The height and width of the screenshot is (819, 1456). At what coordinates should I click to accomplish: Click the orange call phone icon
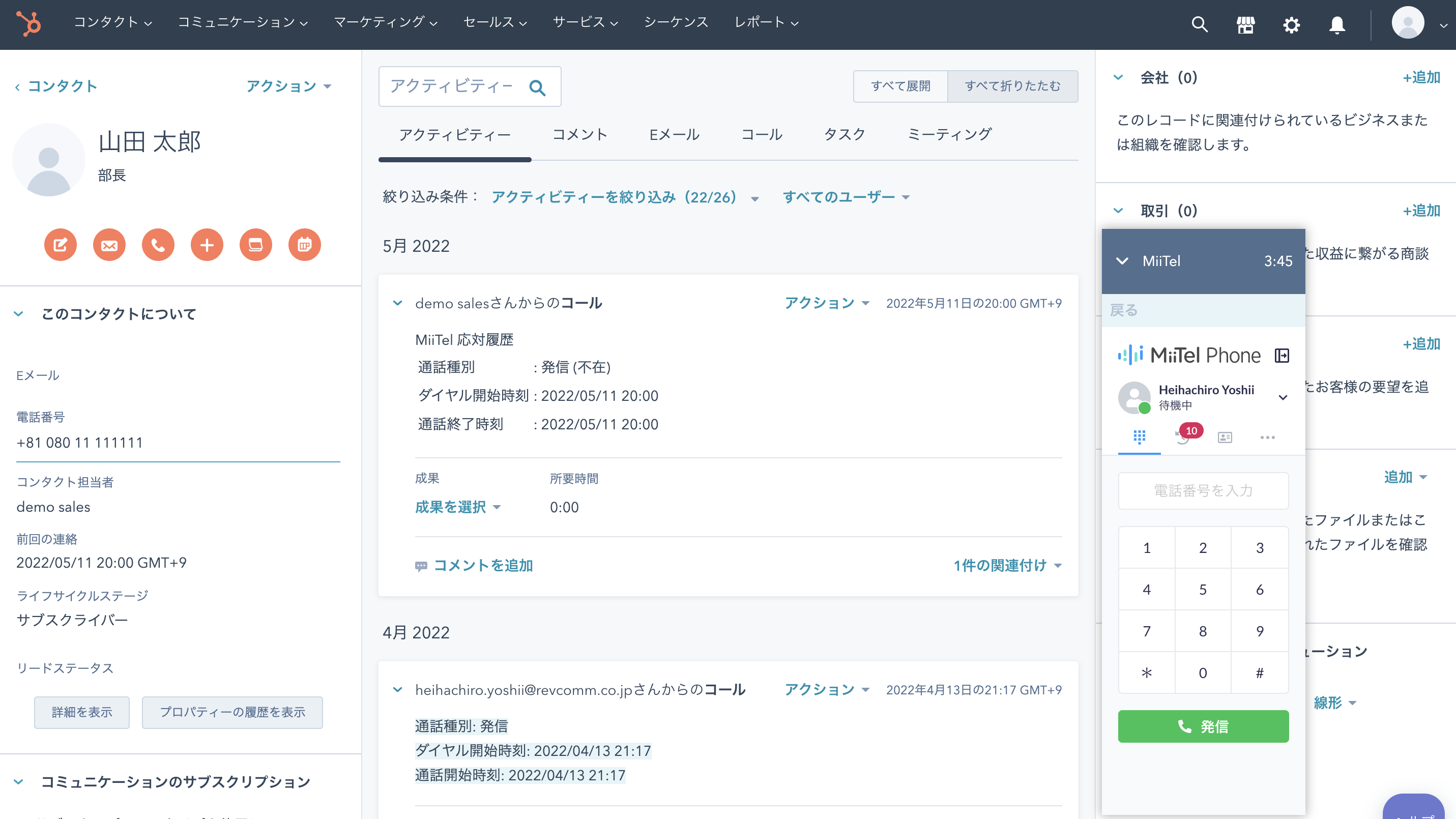click(x=158, y=245)
